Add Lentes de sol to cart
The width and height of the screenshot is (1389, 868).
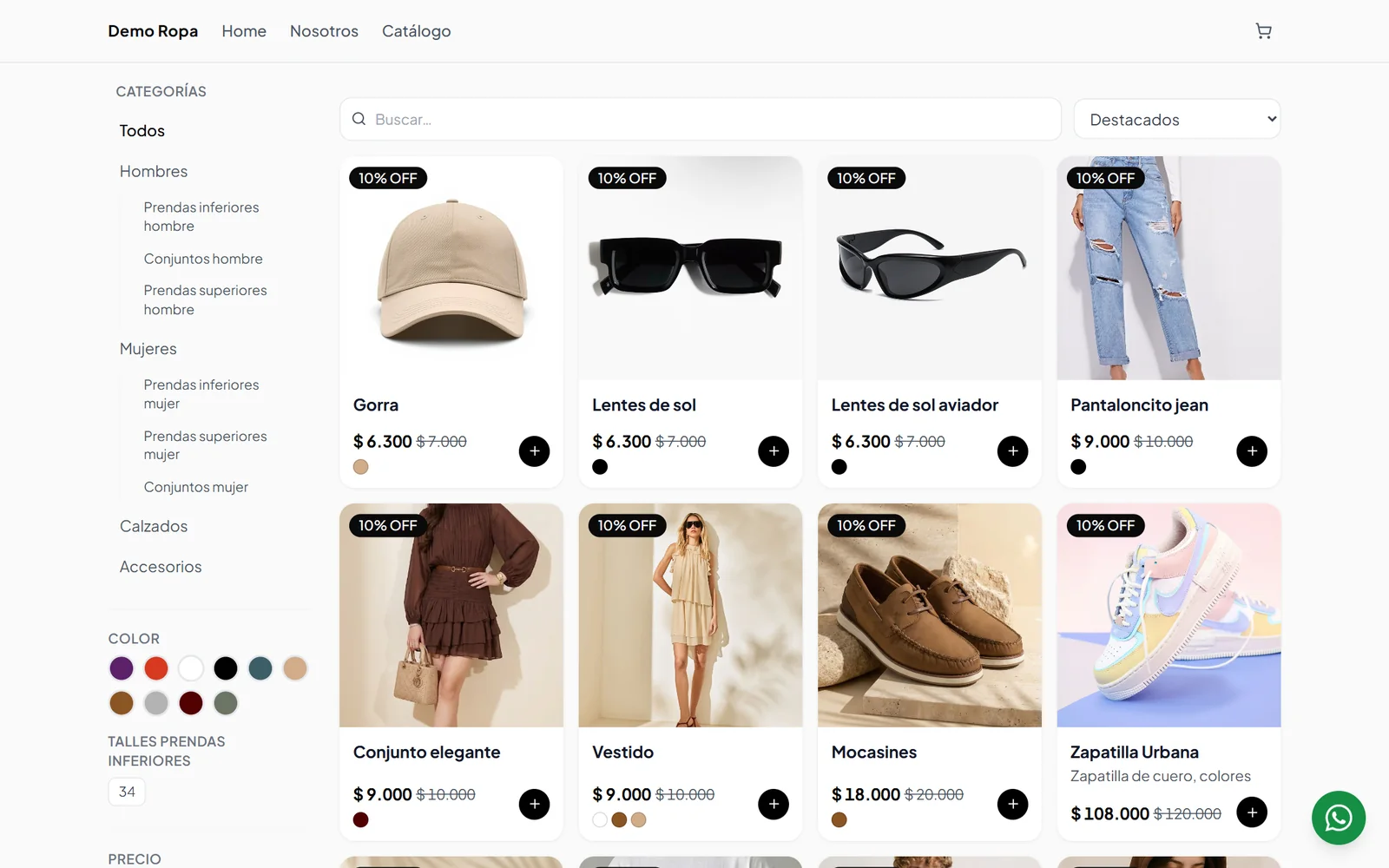pos(773,451)
